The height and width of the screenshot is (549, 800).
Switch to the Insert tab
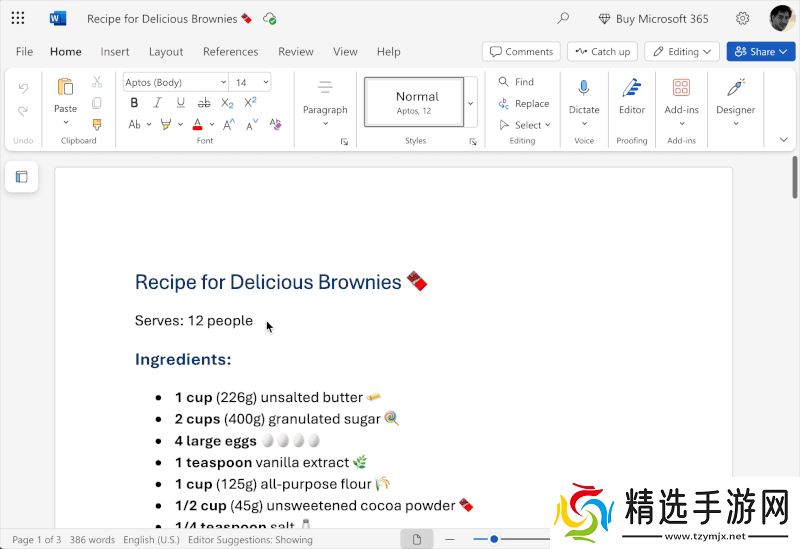(x=115, y=52)
